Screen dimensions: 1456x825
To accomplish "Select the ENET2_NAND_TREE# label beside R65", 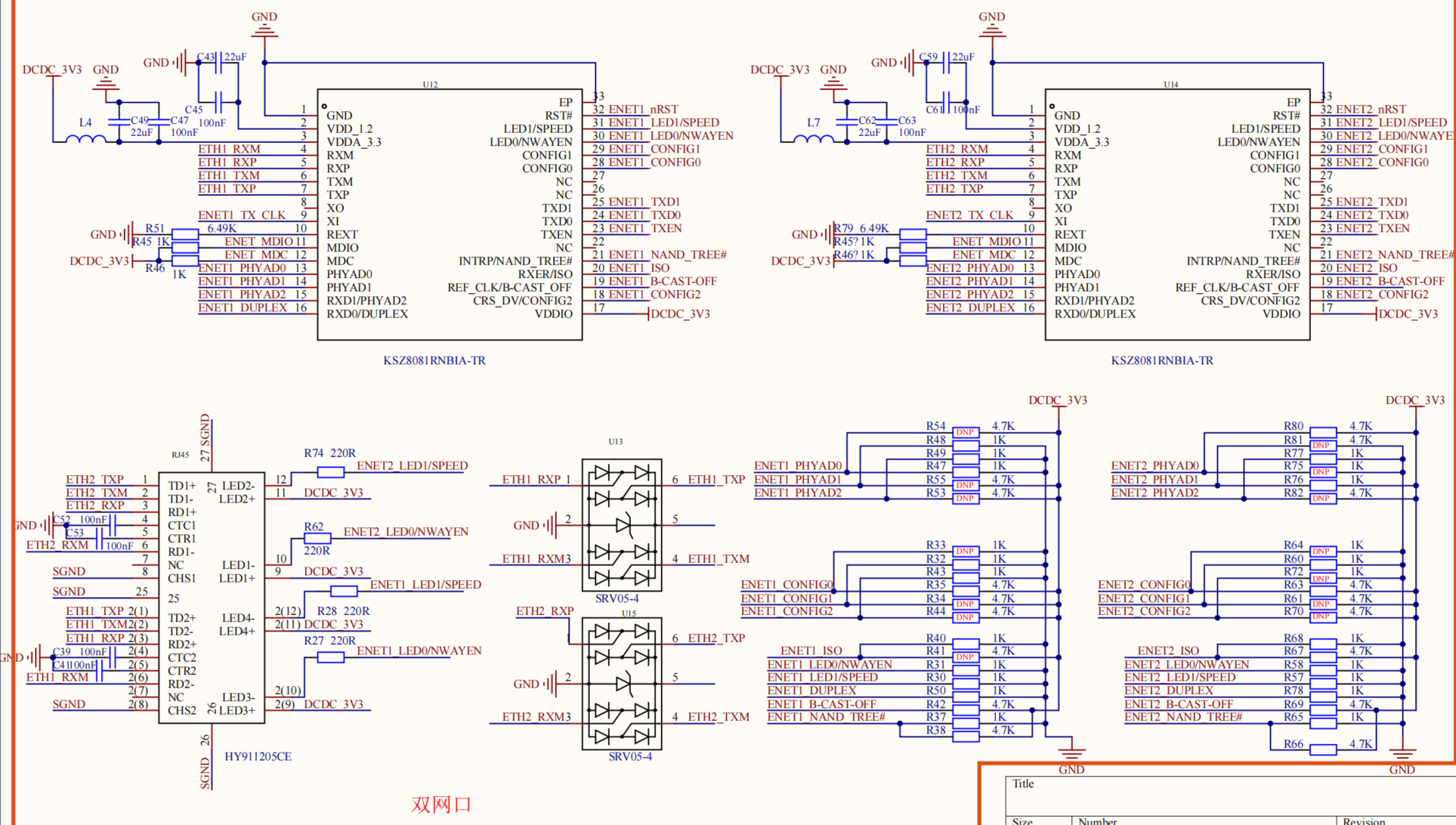I will click(x=1183, y=717).
